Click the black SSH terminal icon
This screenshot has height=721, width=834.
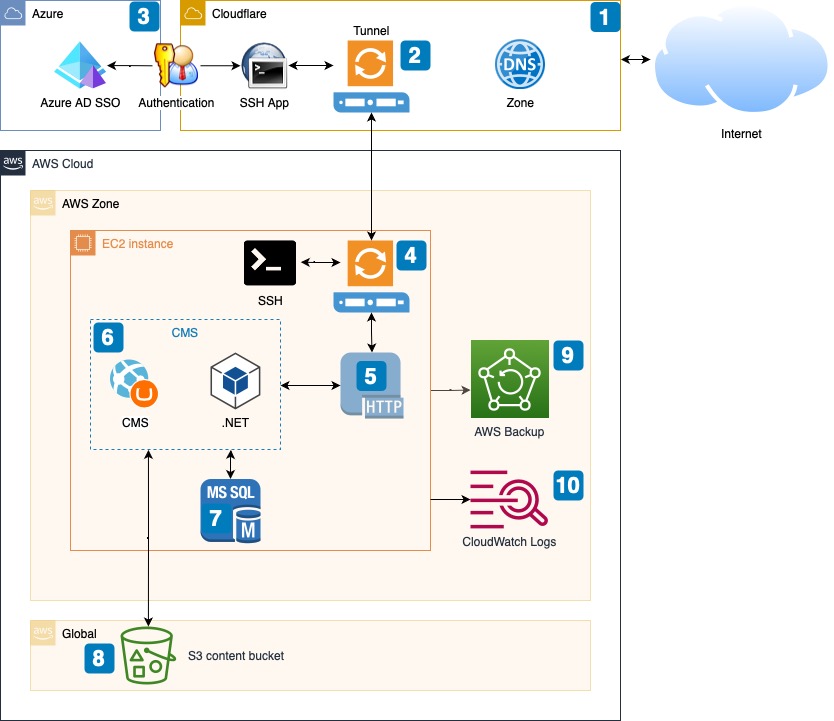(270, 263)
